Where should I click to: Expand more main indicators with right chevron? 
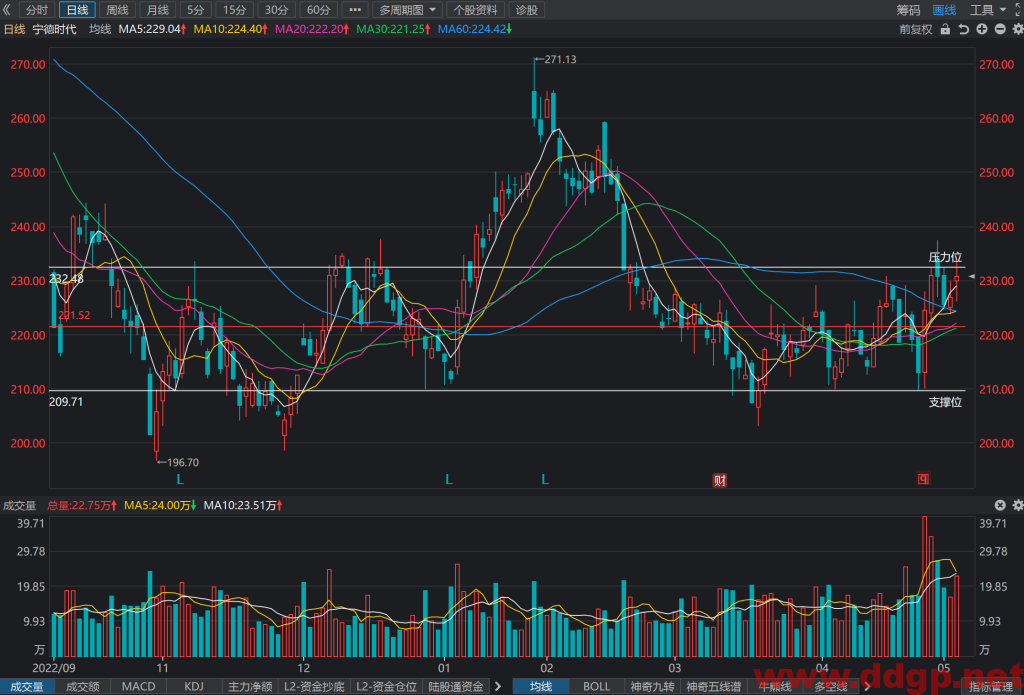[867, 687]
